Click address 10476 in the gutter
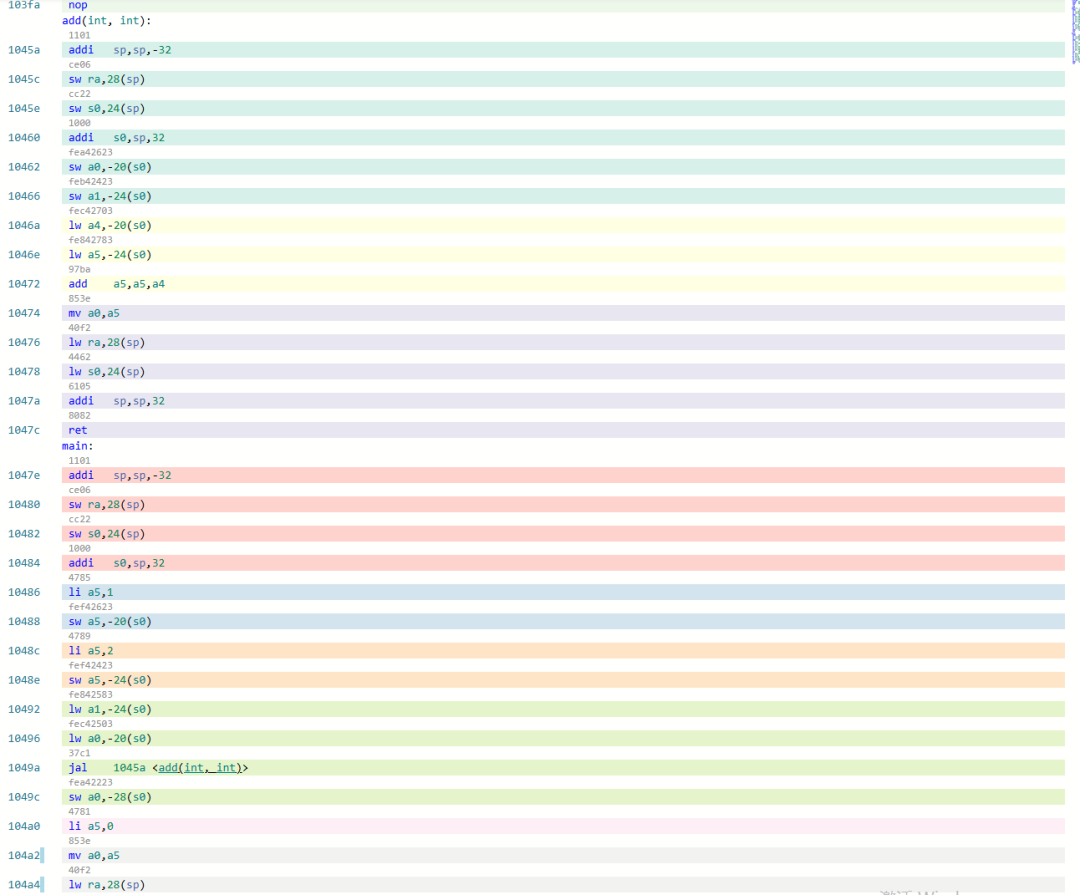Image resolution: width=1080 pixels, height=895 pixels. tap(24, 342)
